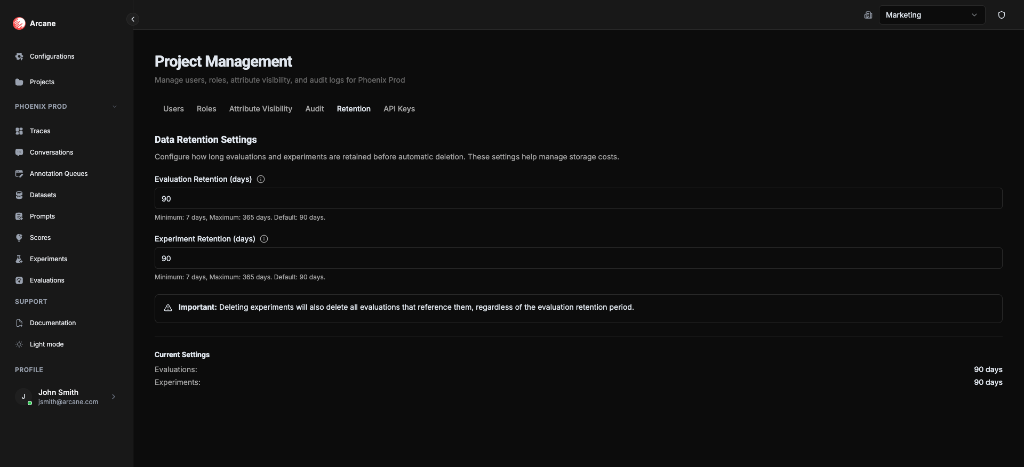The height and width of the screenshot is (467, 1024).
Task: Click the Data Retention Settings heading
Action: coord(206,140)
